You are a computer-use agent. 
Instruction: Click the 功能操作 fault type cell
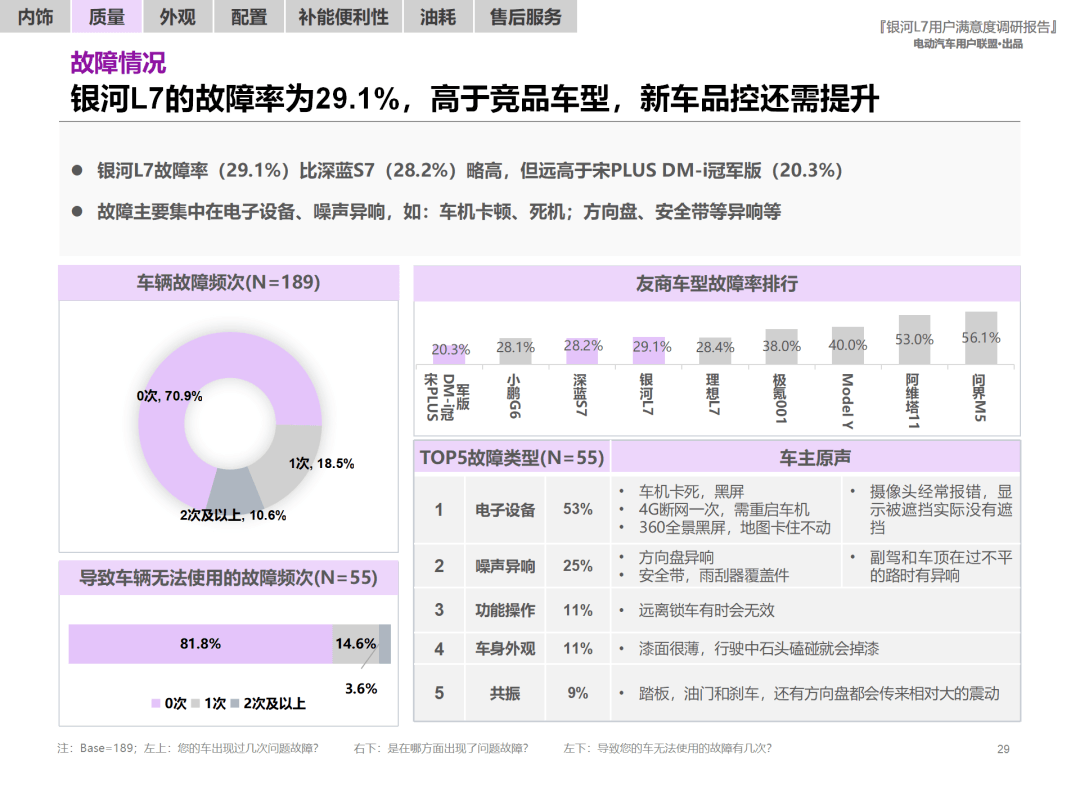(x=505, y=610)
